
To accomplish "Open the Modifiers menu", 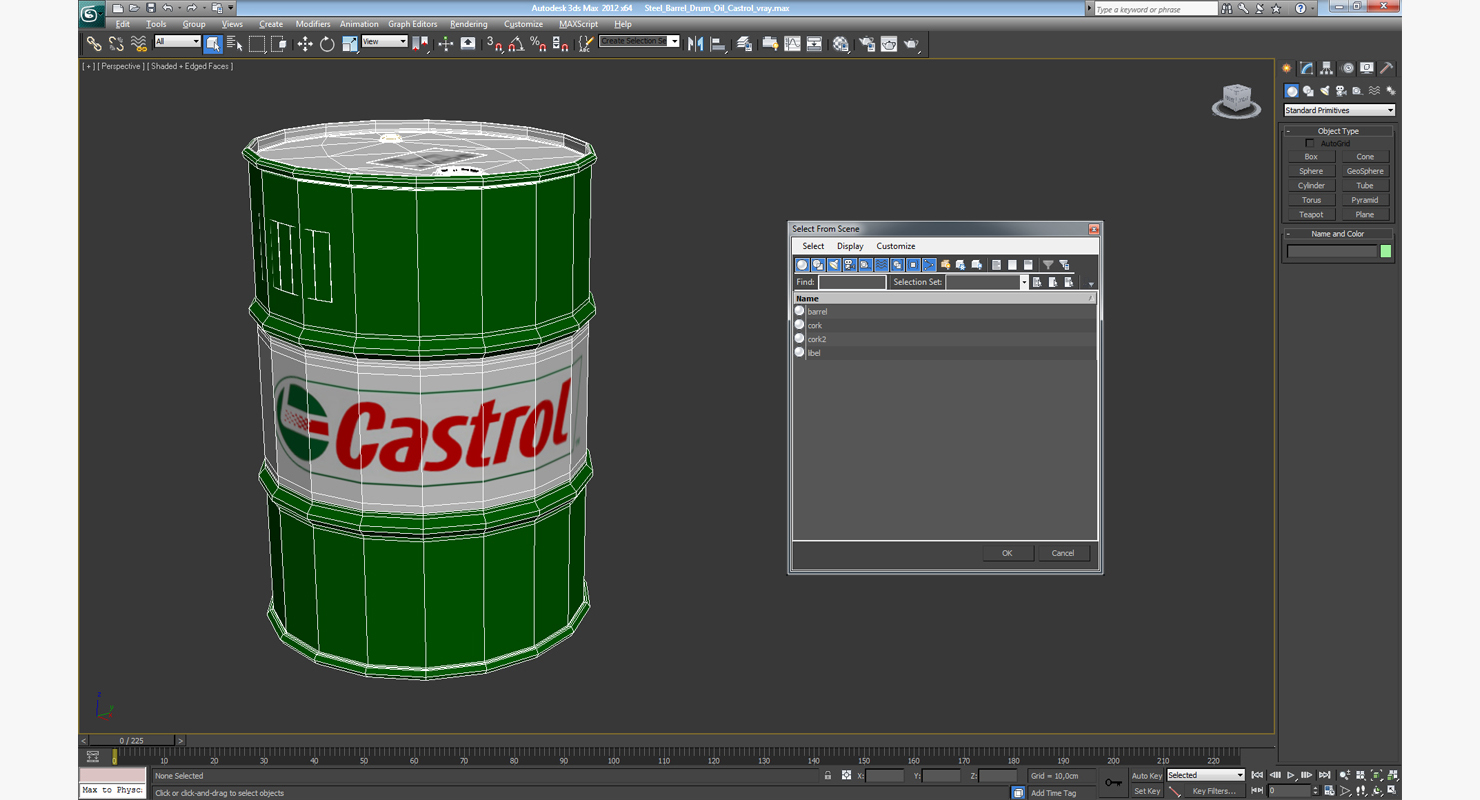I will pos(313,24).
